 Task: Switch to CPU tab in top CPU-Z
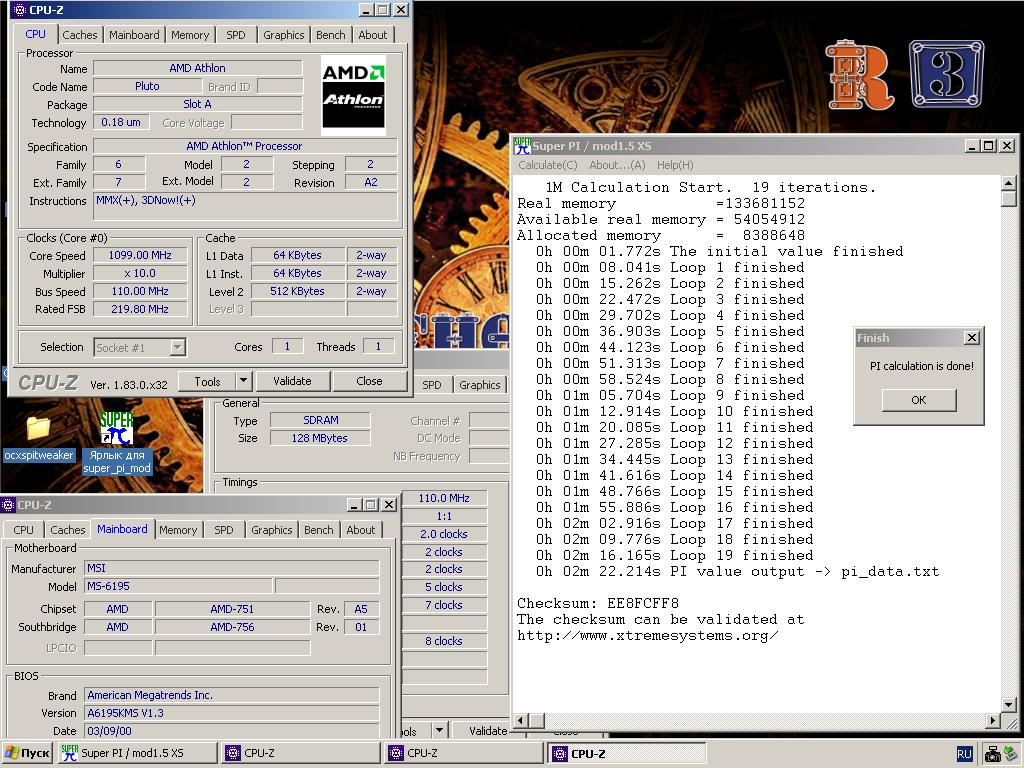[x=35, y=34]
